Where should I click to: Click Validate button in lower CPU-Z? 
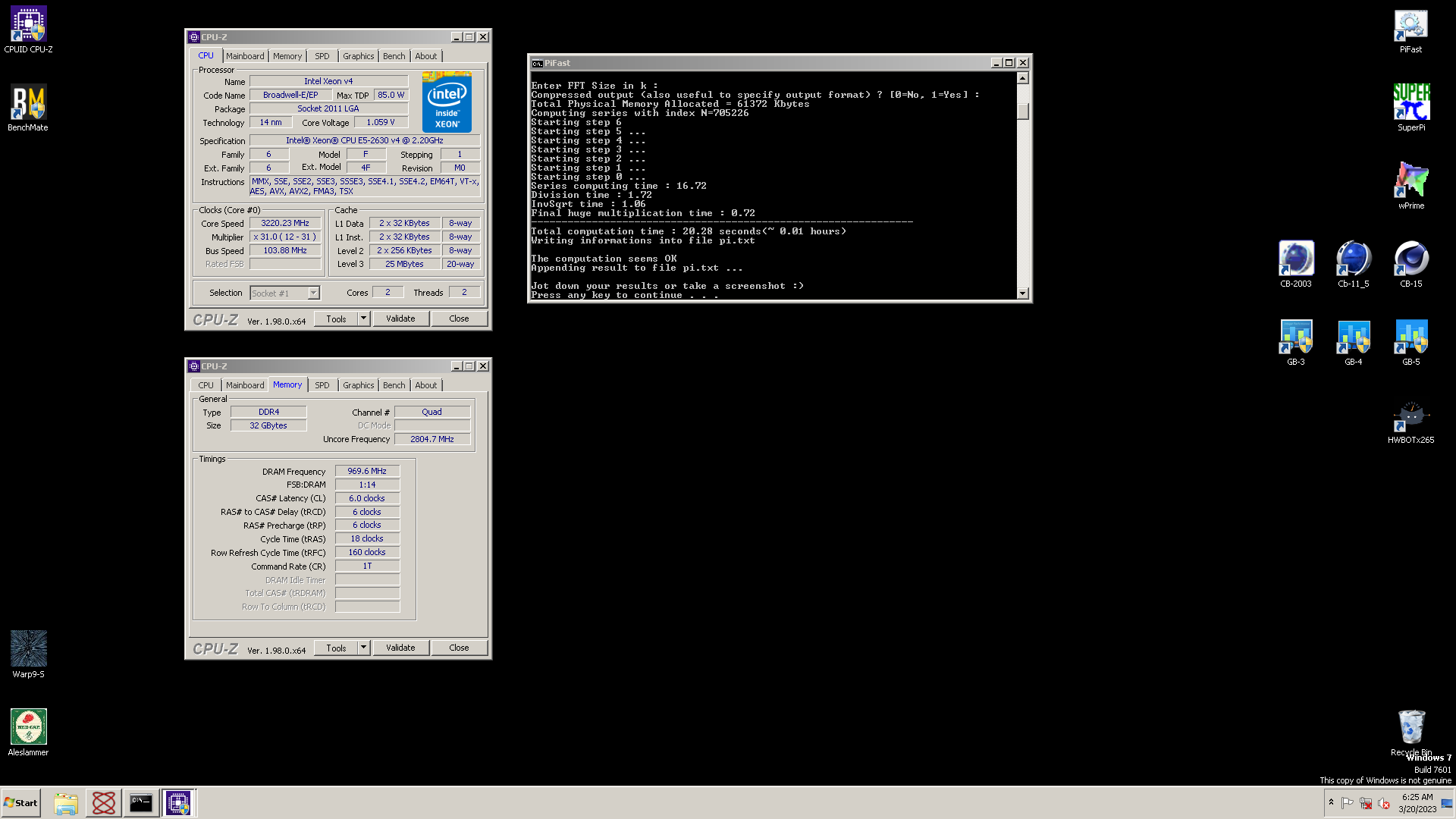[400, 648]
